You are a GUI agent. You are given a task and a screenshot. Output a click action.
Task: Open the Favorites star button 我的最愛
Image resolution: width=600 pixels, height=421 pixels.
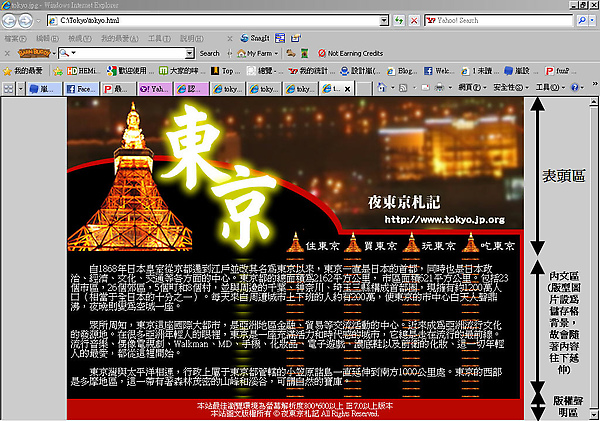(23, 71)
